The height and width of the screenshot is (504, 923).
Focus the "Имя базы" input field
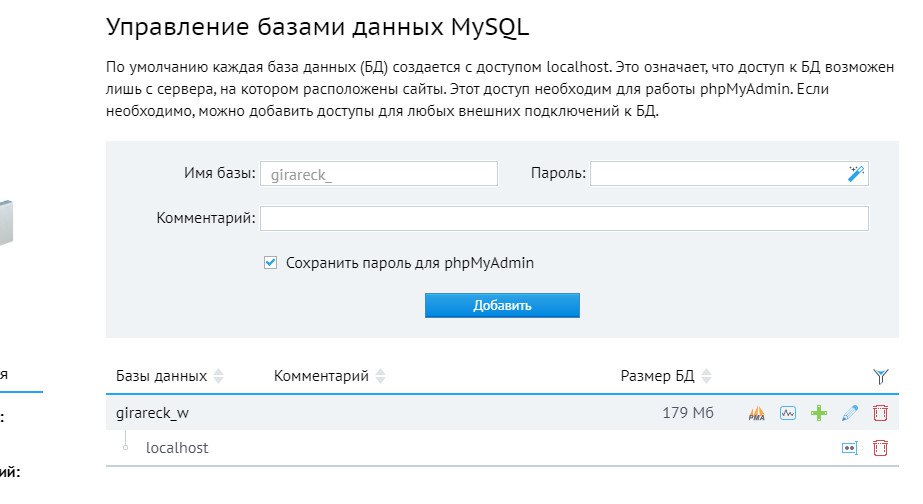tap(379, 174)
